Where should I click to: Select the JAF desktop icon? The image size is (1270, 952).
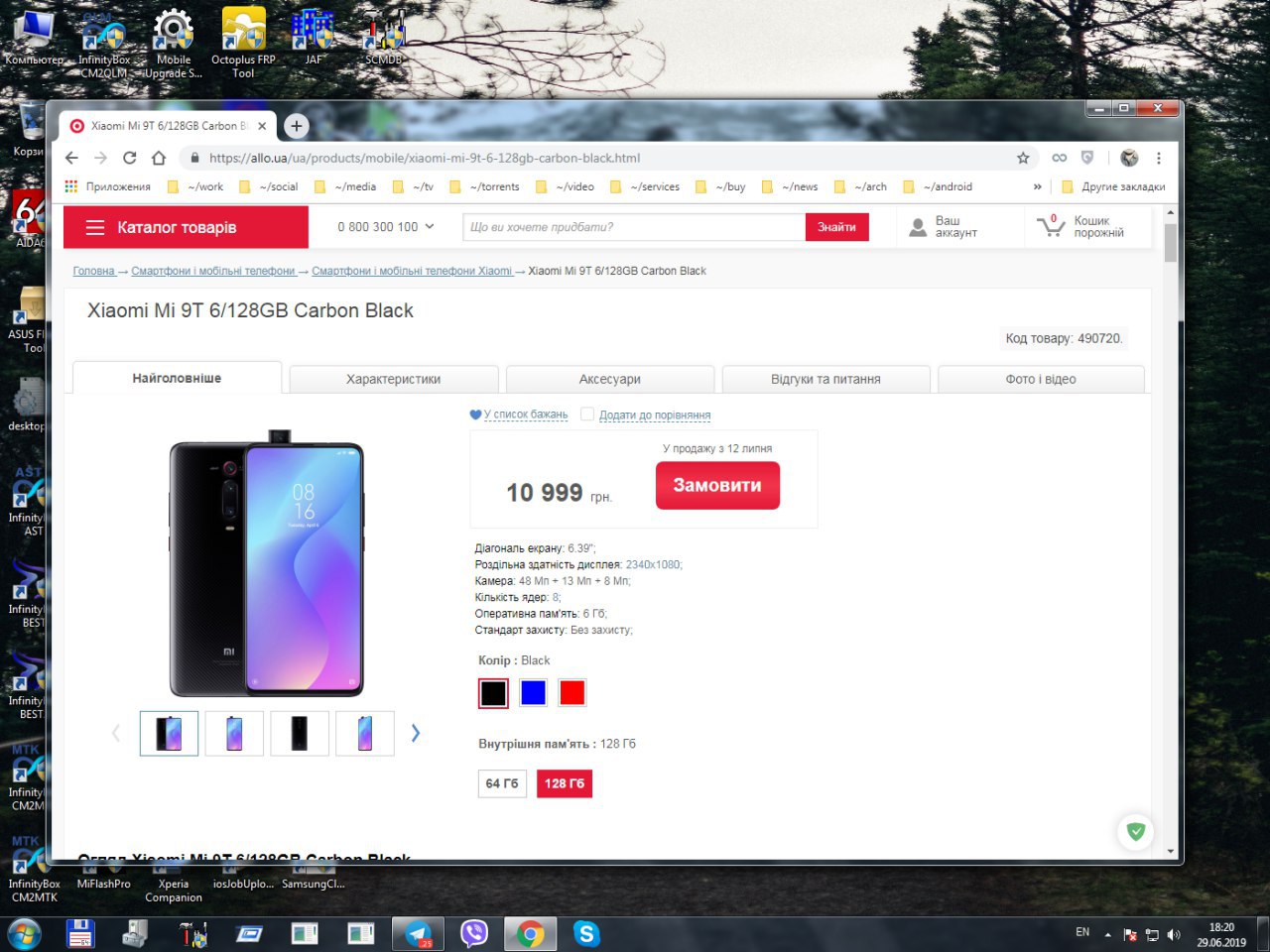point(313,36)
